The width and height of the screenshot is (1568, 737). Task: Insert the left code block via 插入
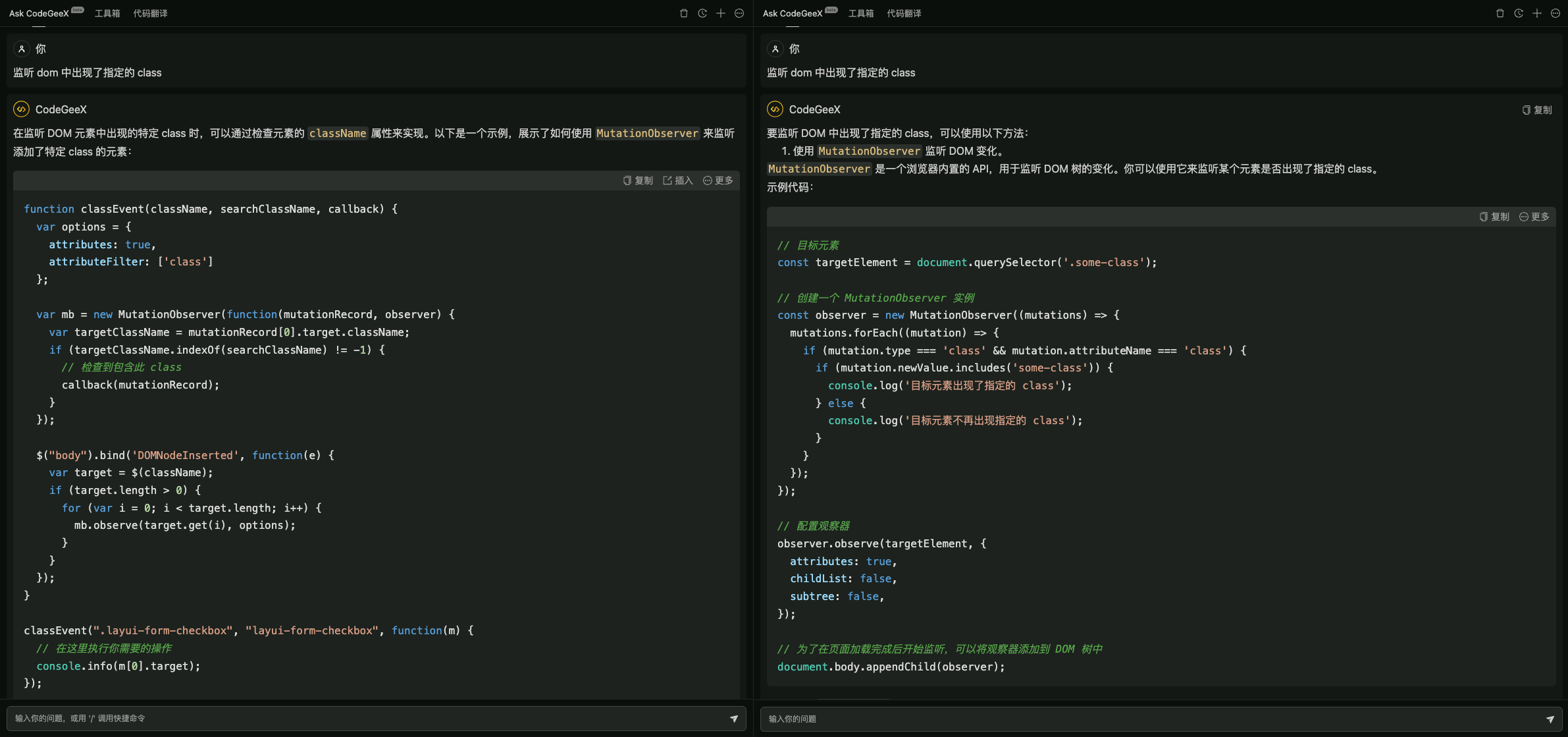pos(678,180)
